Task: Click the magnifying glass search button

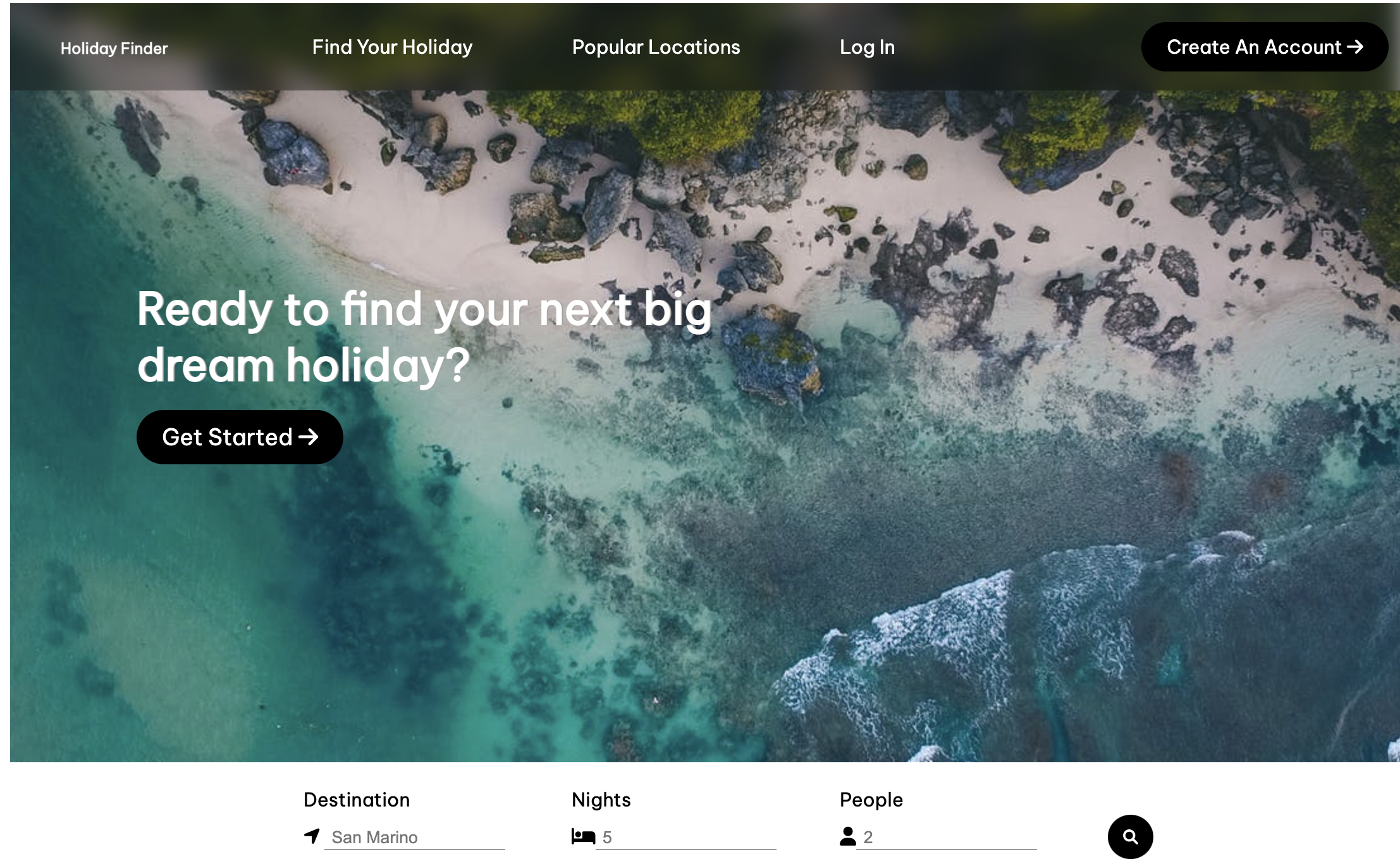Action: (x=1131, y=837)
